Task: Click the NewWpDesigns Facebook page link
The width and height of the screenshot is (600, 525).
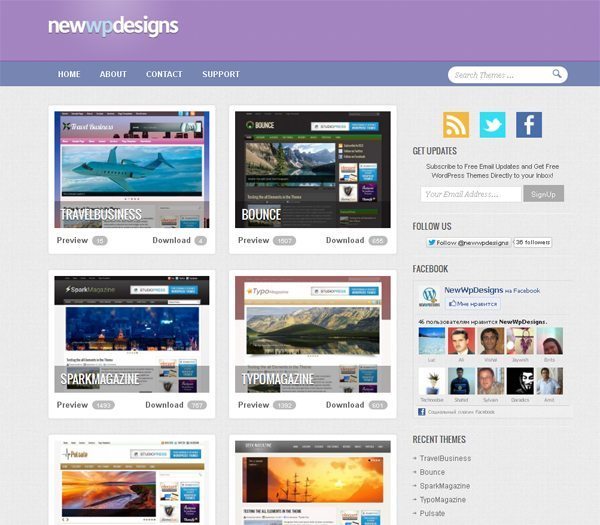Action: pos(473,290)
